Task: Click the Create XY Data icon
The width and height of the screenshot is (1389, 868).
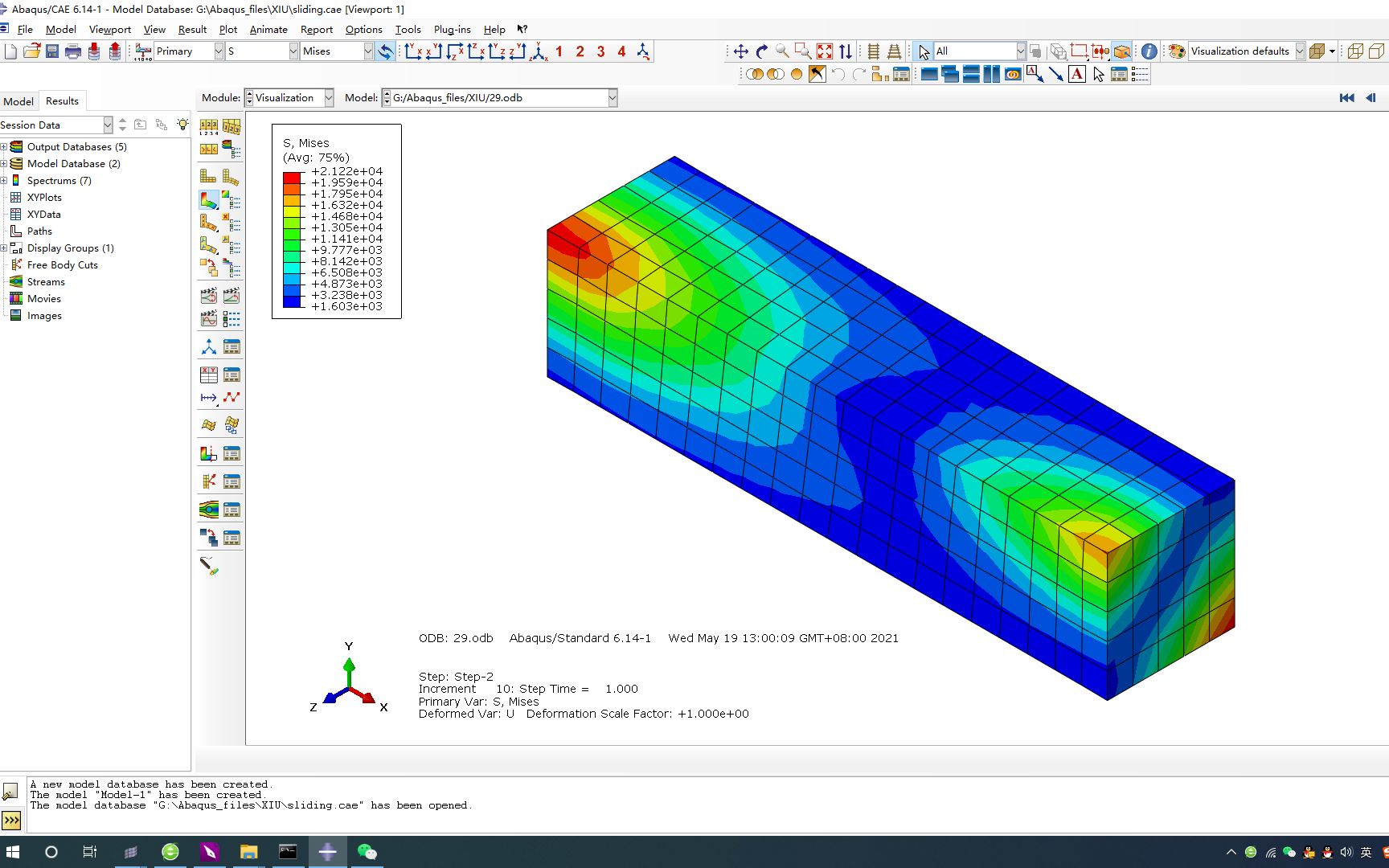Action: tap(207, 374)
